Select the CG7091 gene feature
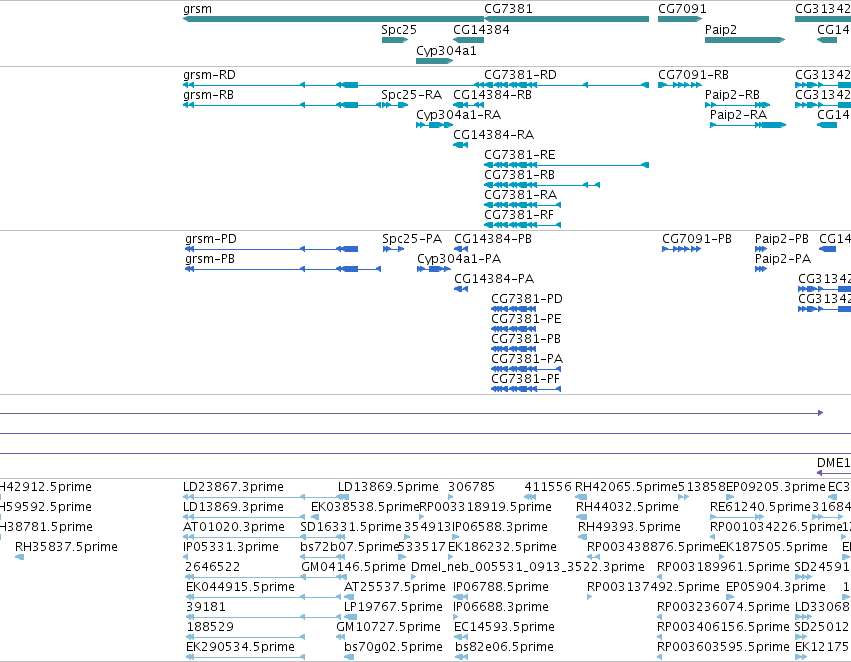 (679, 19)
